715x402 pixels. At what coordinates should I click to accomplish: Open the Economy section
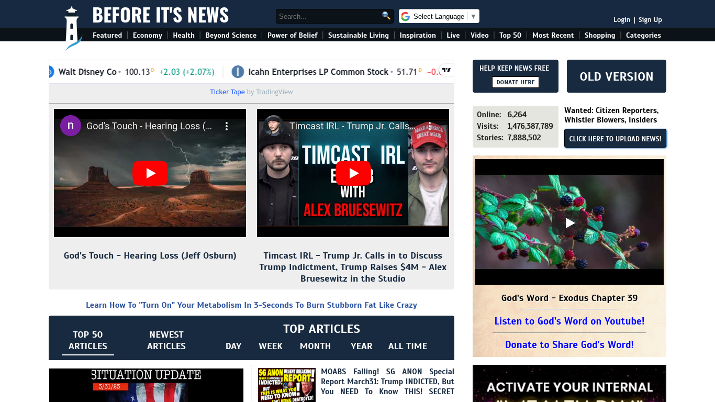point(147,35)
